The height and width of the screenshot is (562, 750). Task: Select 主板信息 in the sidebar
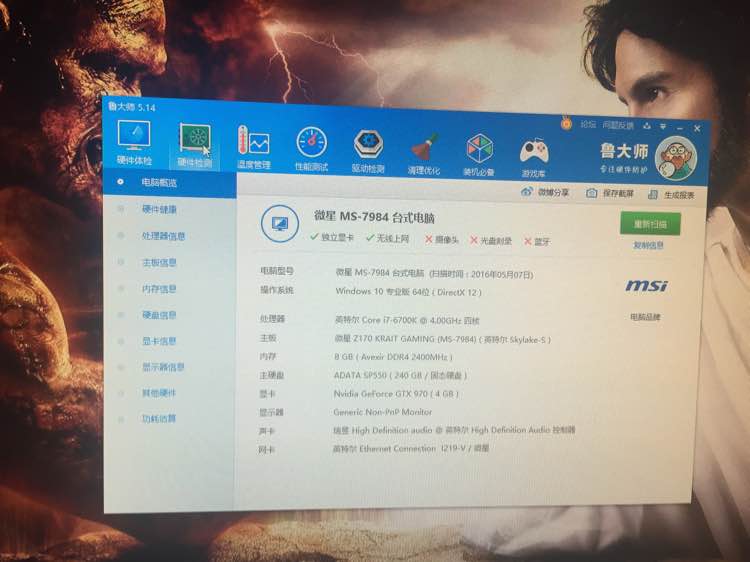pyautogui.click(x=159, y=262)
